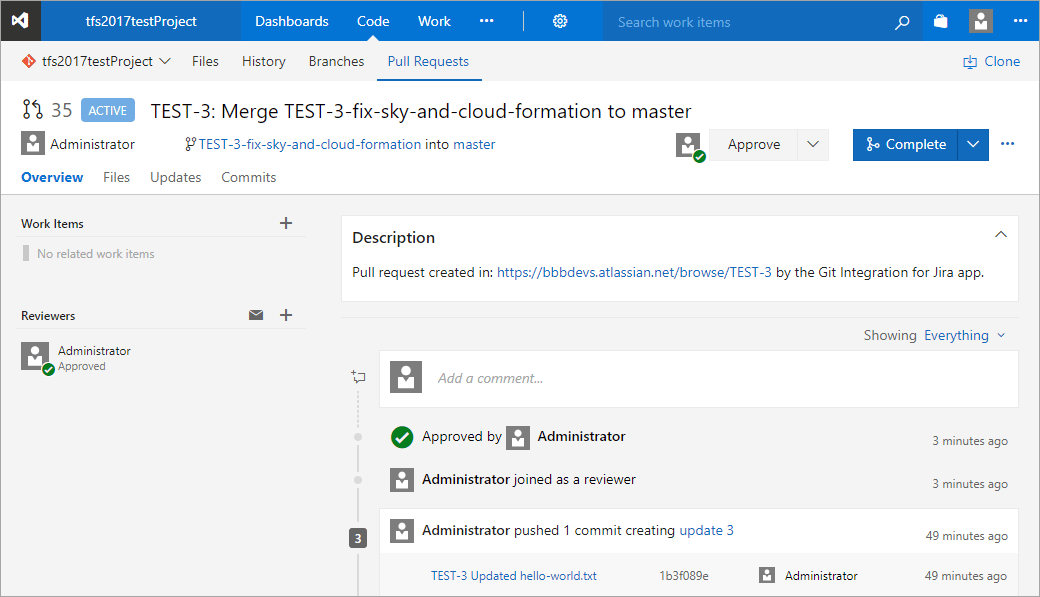Switch to the Branches tab
Viewport: 1040px width, 597px height.
(x=336, y=61)
